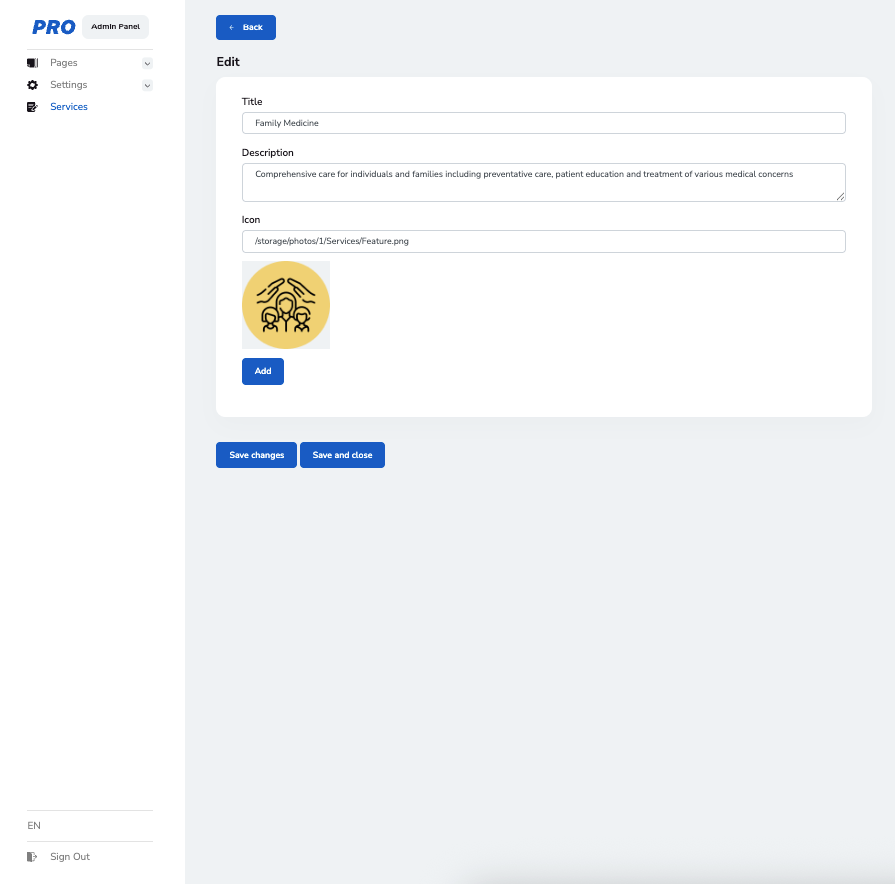Click into the Description text area
This screenshot has width=895, height=884.
(x=543, y=182)
